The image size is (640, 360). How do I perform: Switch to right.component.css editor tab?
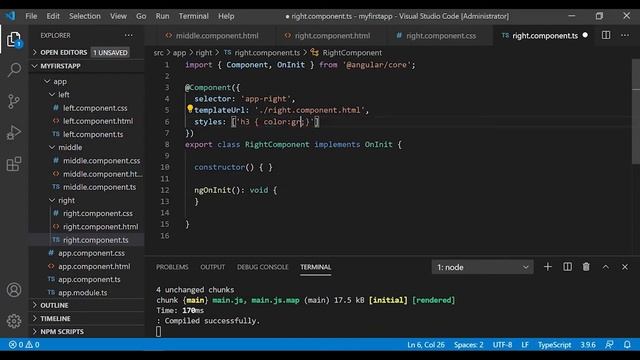(x=436, y=36)
